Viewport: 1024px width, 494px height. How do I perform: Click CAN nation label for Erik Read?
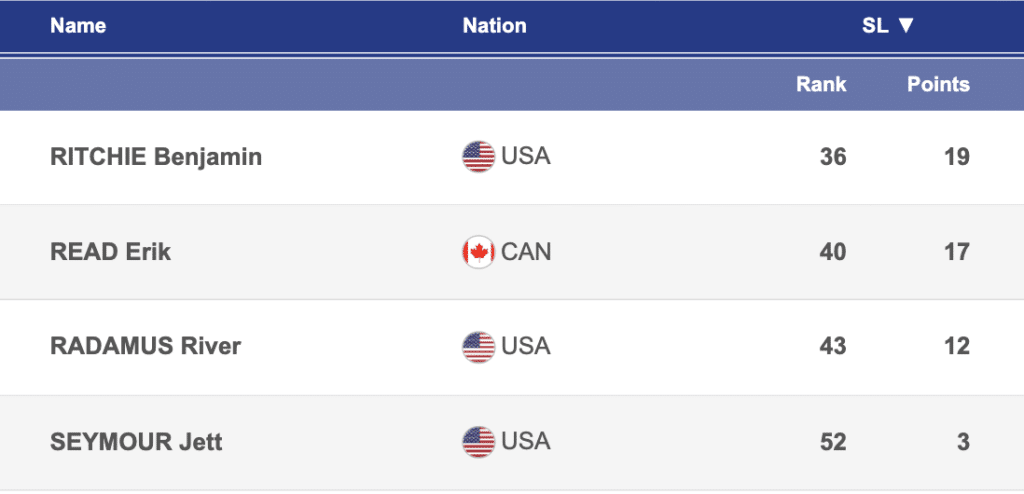tap(526, 252)
